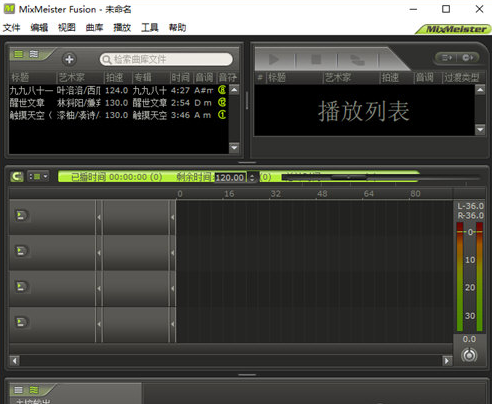Screen dimensions: 492x404
Task: Select the song 触摸天空 in library
Action: coord(119,115)
